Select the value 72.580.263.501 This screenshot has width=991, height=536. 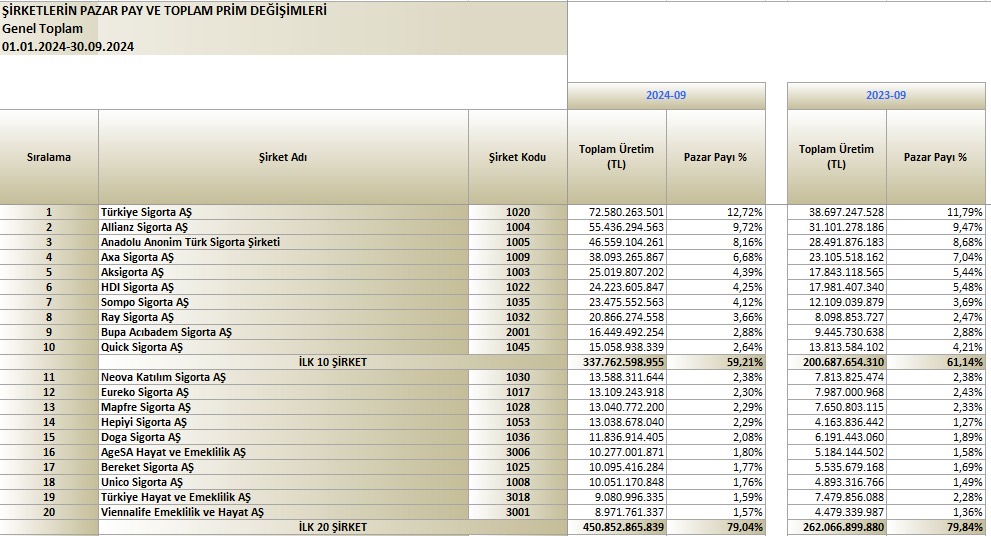pyautogui.click(x=617, y=212)
